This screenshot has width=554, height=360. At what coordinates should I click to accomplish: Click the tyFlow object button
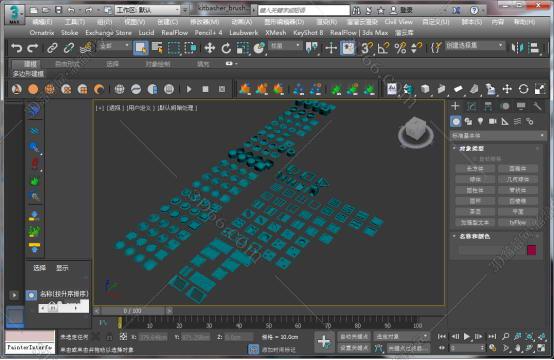[518, 222]
